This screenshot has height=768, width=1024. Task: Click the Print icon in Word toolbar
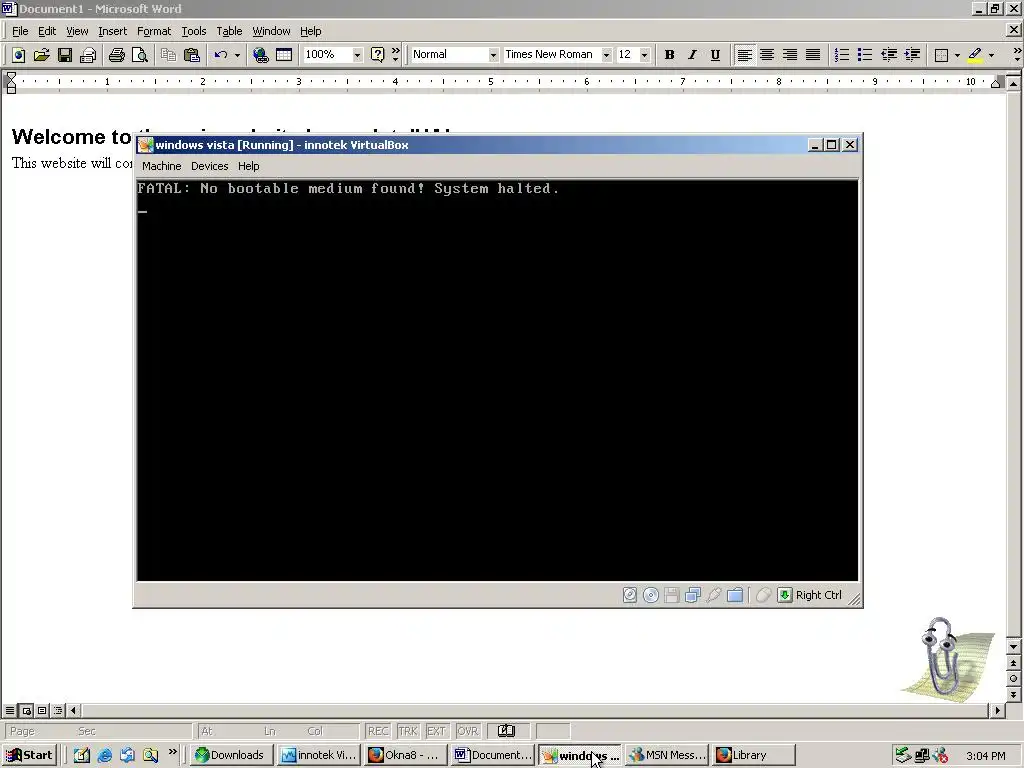point(117,55)
